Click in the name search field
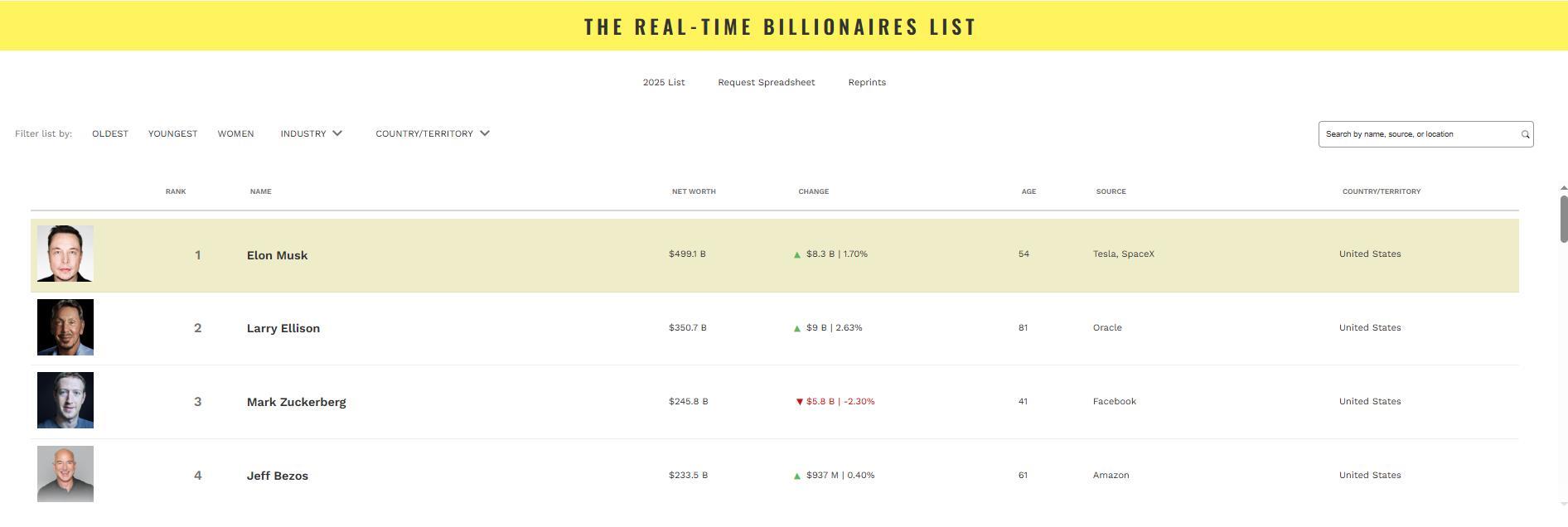This screenshot has height=527, width=1568. (1419, 134)
